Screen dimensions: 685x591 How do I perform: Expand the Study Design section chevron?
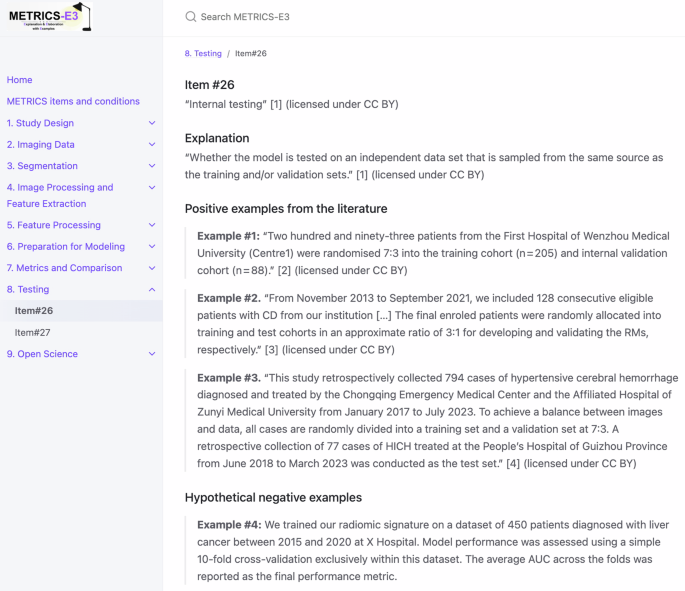click(152, 123)
